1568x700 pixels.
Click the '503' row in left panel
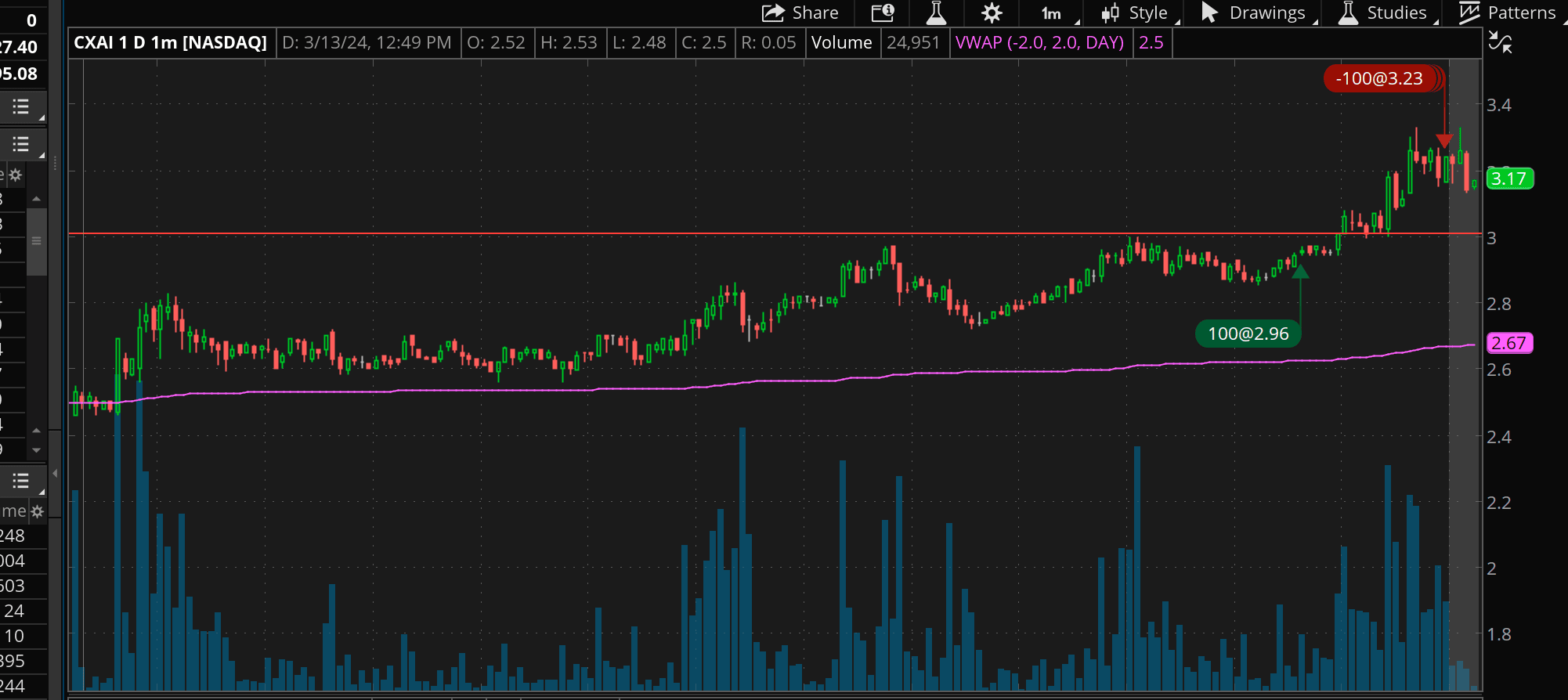click(x=13, y=586)
